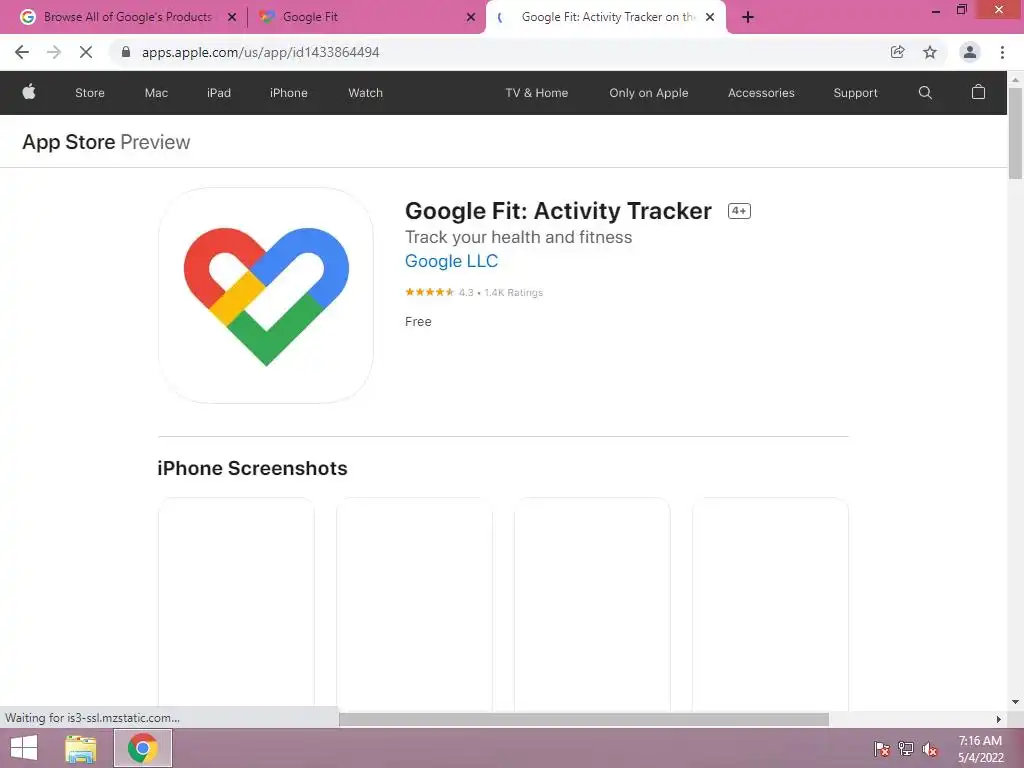Open a new browser tab

[x=748, y=17]
